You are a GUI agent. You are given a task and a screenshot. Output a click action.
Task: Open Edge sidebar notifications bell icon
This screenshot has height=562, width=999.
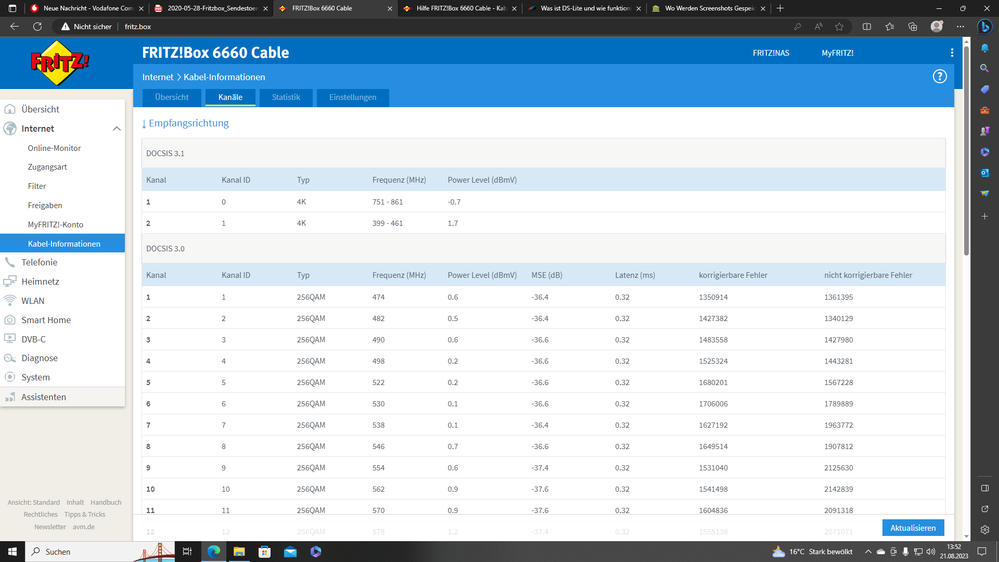point(984,48)
